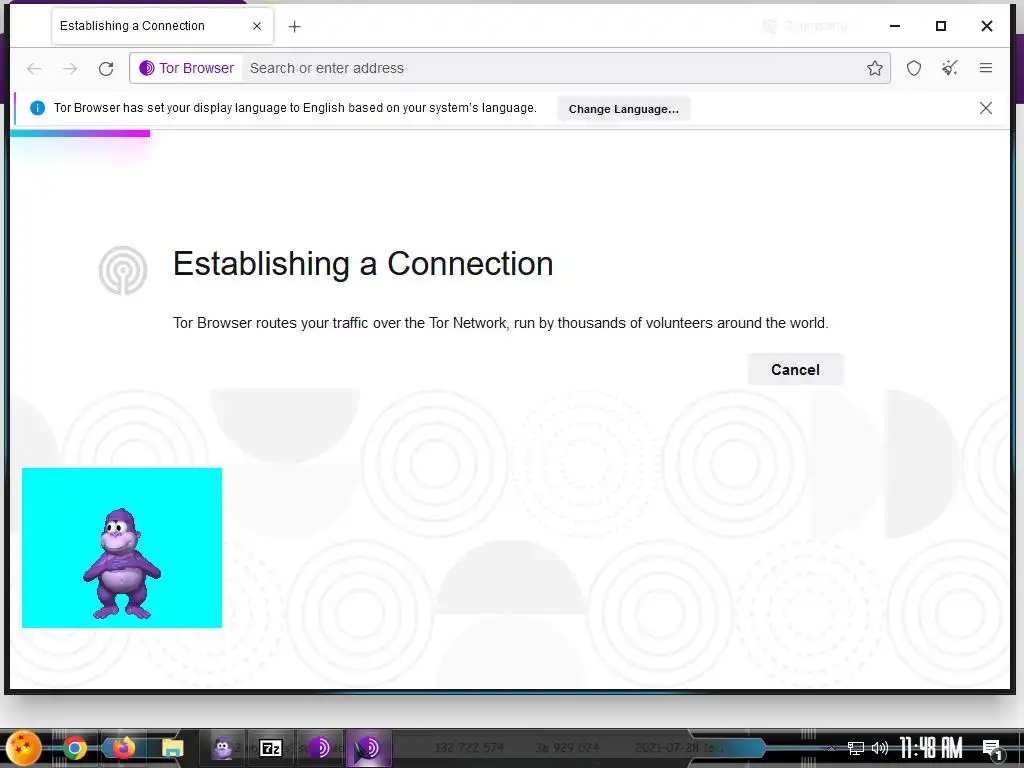Switch to the first Tor Browser taskbar item
This screenshot has width=1024, height=768.
click(319, 748)
